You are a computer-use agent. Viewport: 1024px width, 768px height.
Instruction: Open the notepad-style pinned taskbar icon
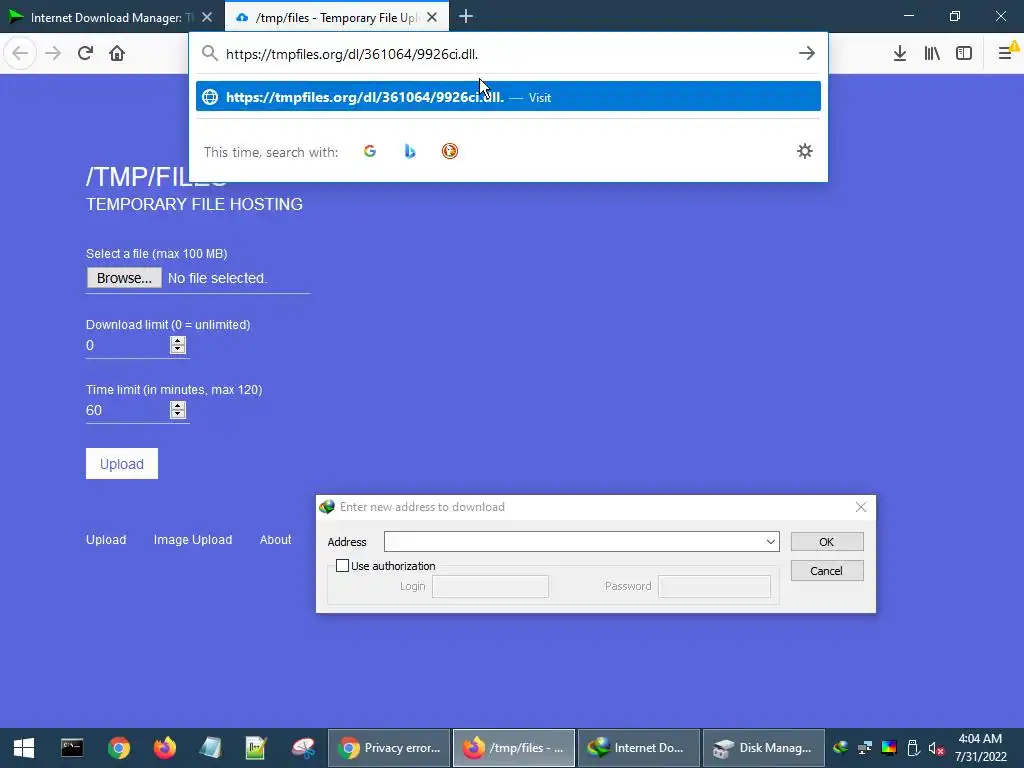[210, 748]
